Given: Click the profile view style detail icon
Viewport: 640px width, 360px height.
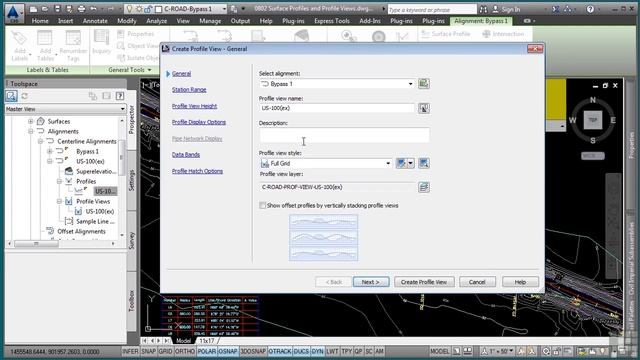Looking at the screenshot, I should (424, 163).
